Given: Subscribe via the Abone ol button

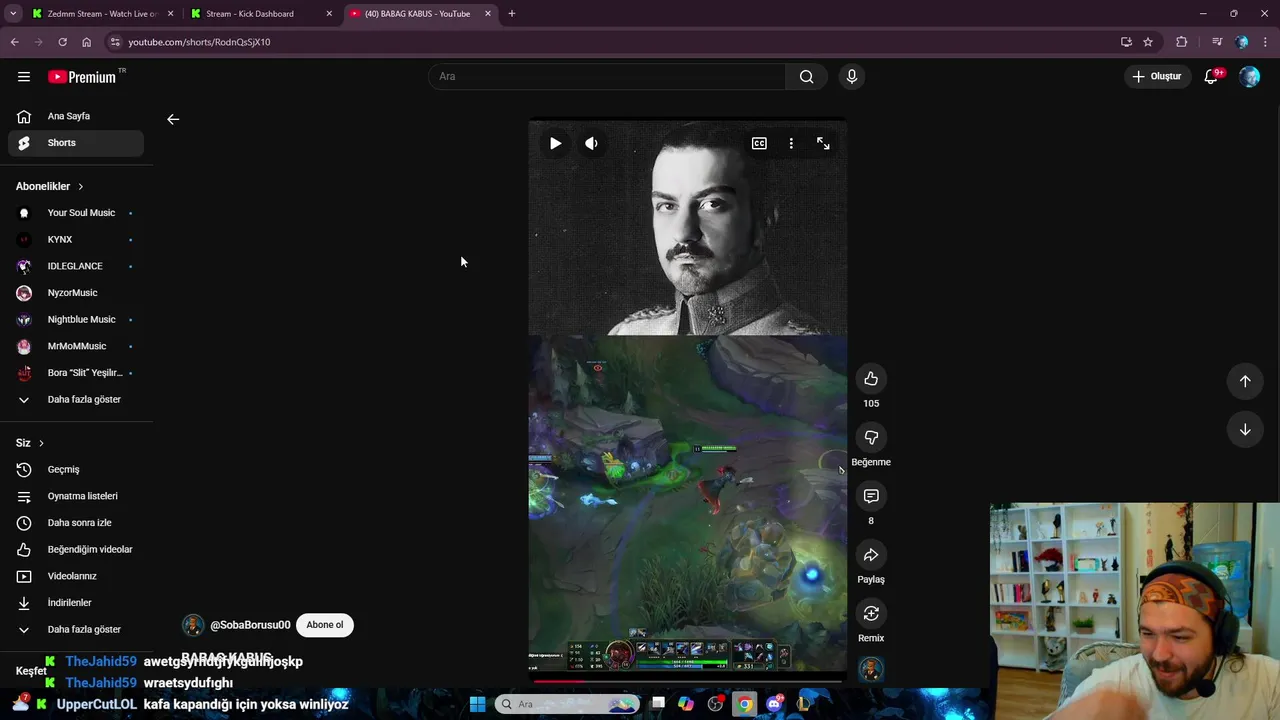Looking at the screenshot, I should coord(325,625).
